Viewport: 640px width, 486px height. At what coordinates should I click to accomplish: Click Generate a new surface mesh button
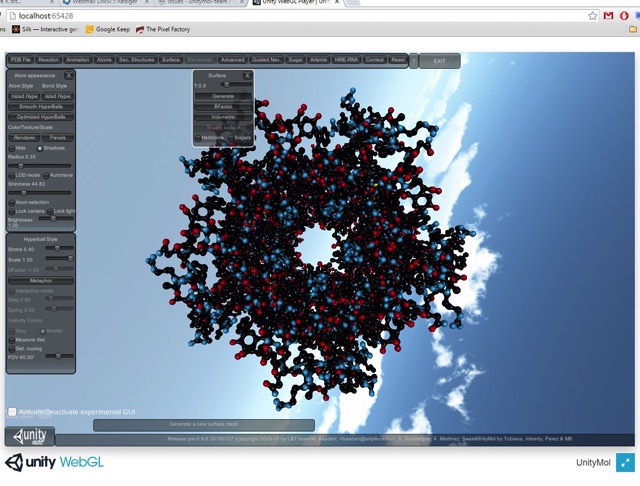click(204, 424)
